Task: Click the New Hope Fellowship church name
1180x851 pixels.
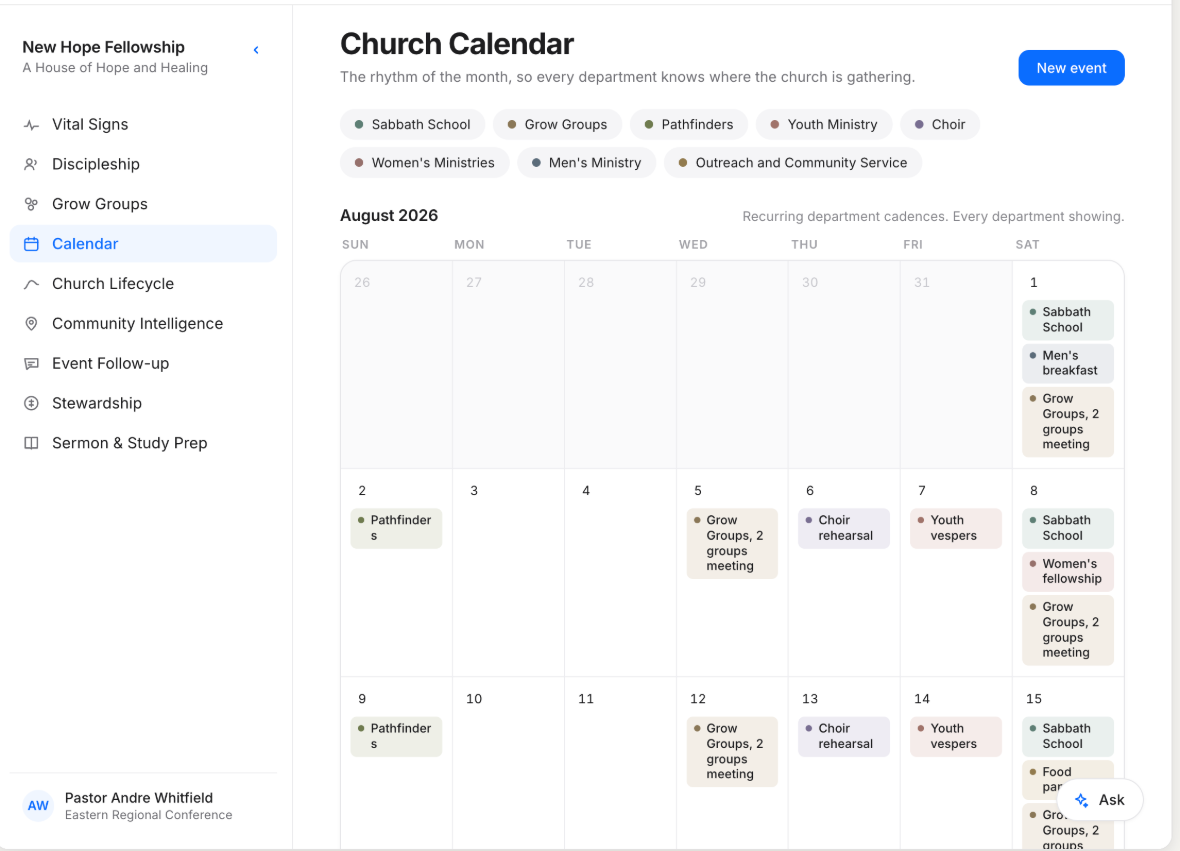Action: tap(103, 47)
